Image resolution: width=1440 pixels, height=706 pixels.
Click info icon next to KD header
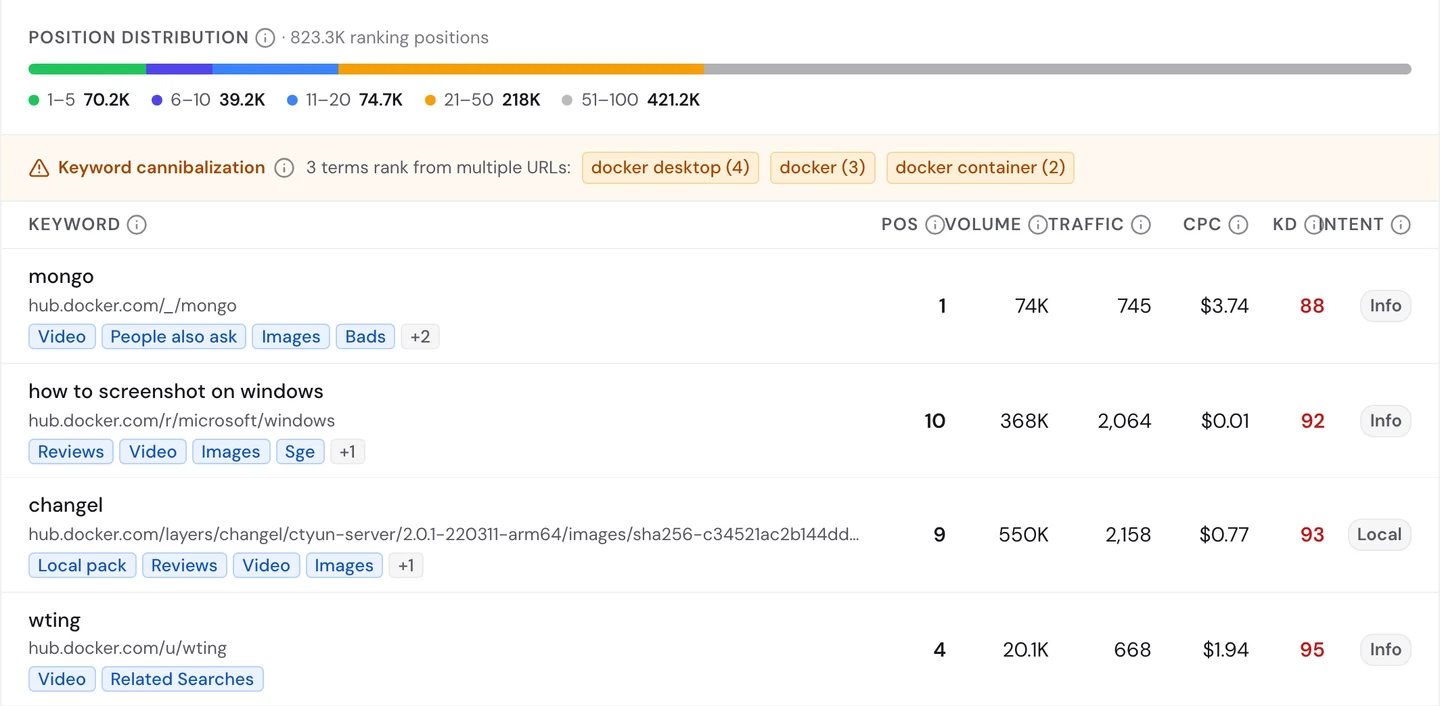coord(1314,225)
